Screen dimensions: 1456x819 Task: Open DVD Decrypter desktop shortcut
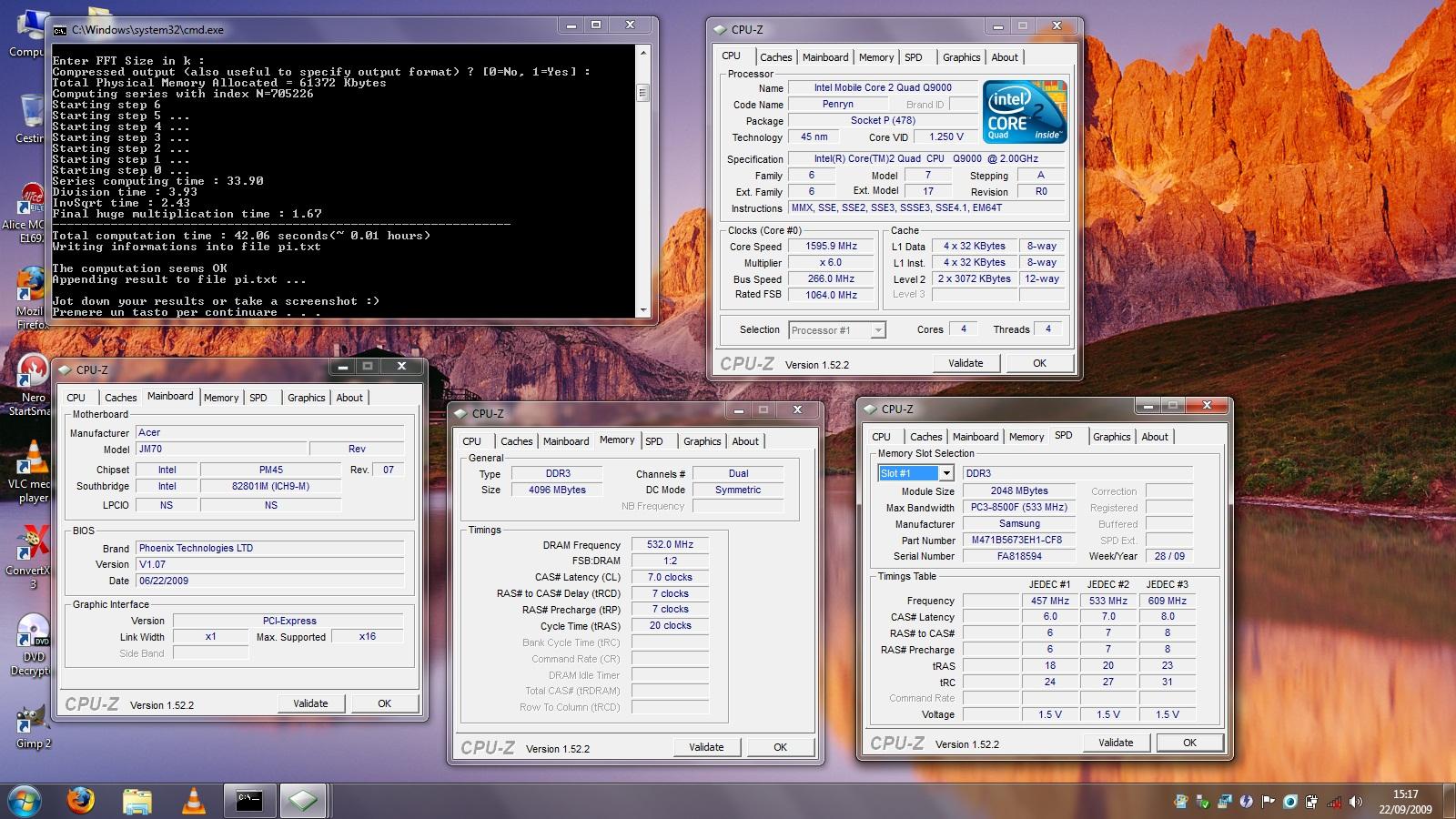point(32,644)
